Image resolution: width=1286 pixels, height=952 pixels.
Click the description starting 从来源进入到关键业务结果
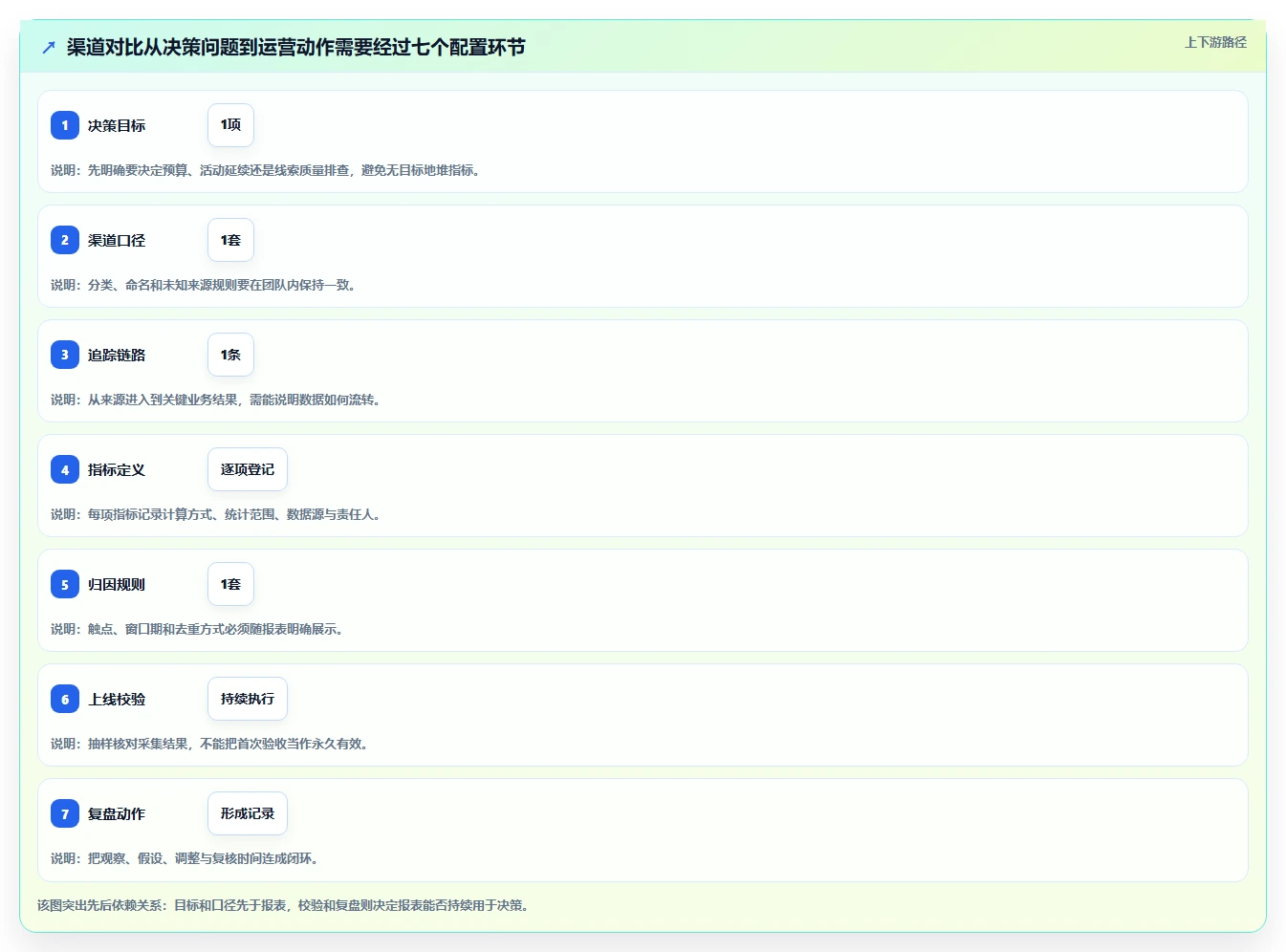click(x=218, y=400)
